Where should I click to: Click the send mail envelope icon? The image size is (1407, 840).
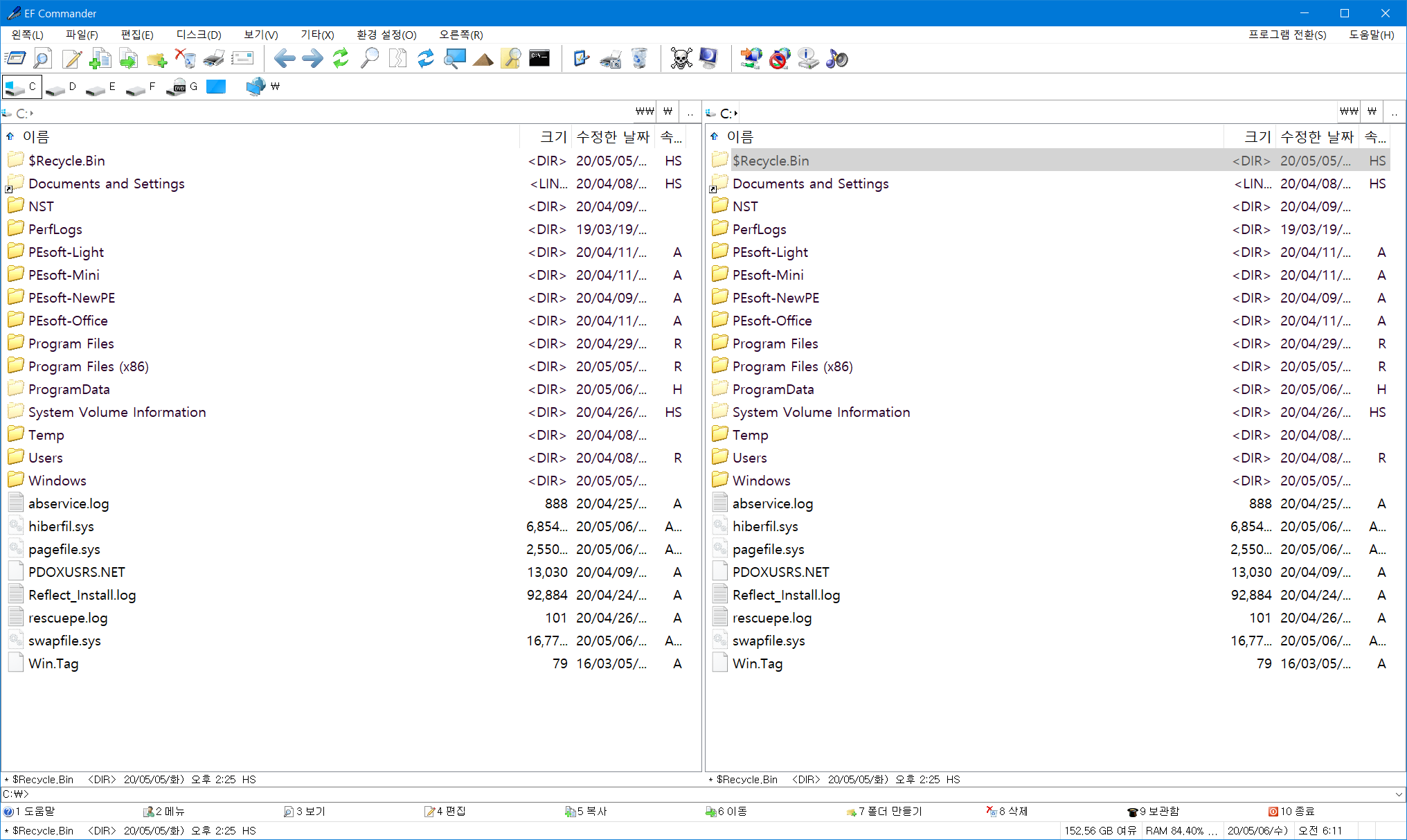[x=242, y=59]
